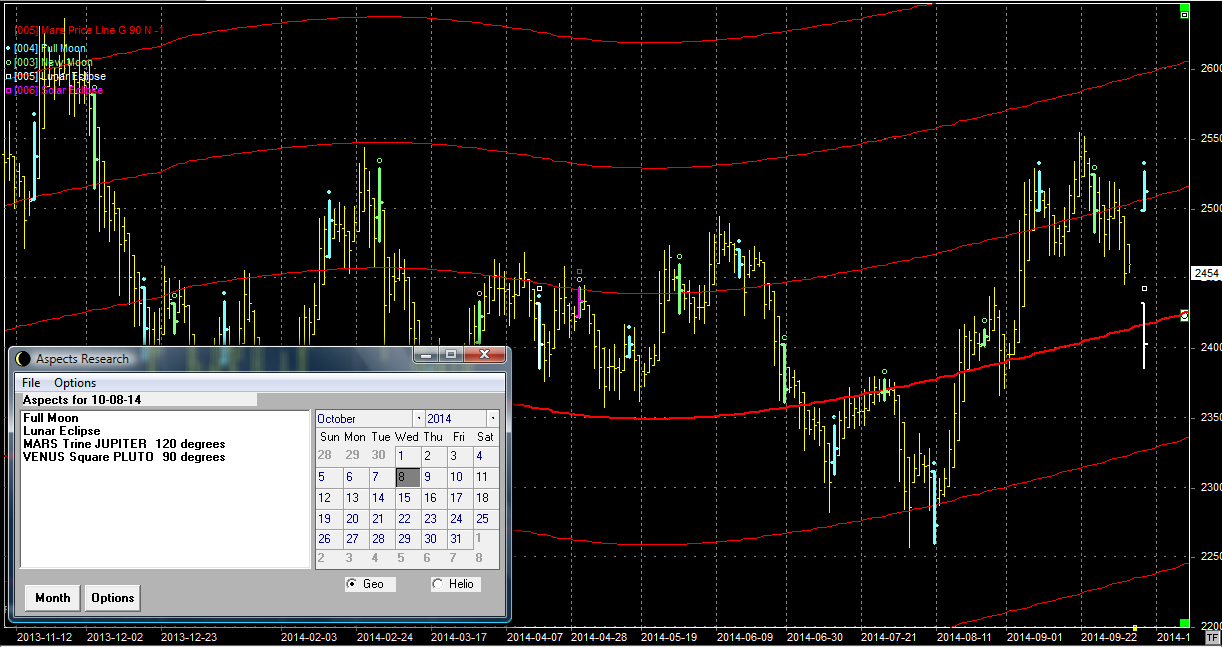Click the Mars price line handle on right axis
This screenshot has height=647, width=1222.
pos(1185,316)
